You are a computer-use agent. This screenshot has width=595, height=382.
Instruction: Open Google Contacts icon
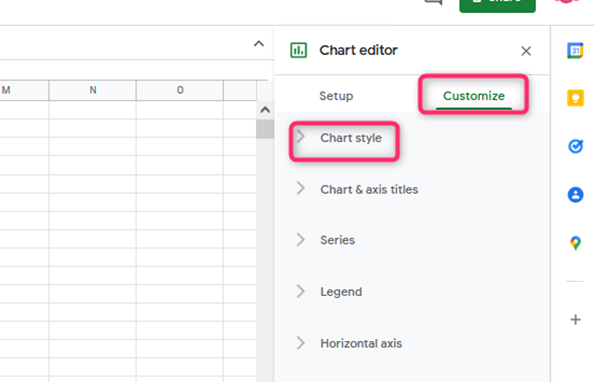coord(575,195)
